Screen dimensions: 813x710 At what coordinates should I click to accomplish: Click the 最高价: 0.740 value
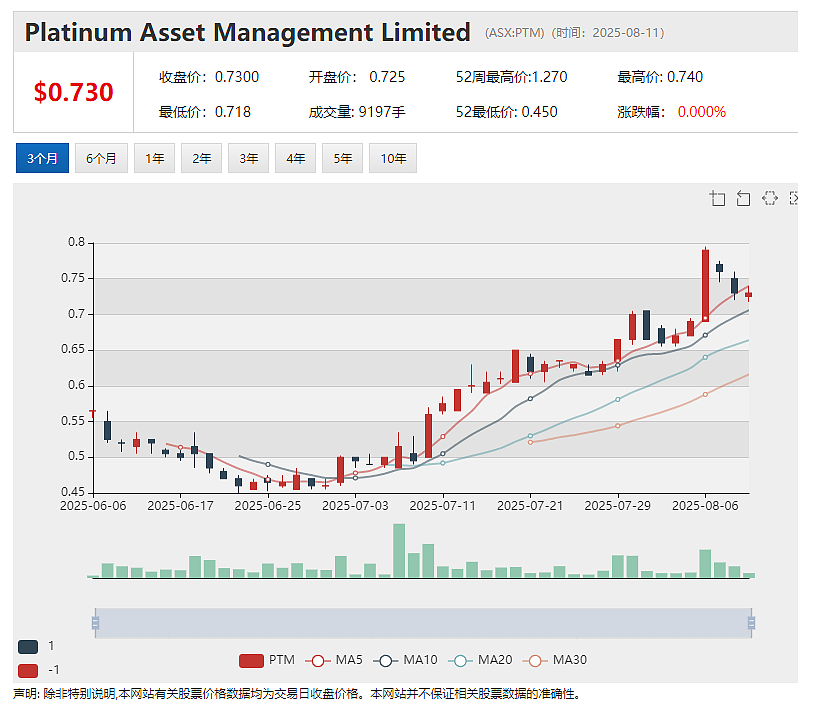660,77
